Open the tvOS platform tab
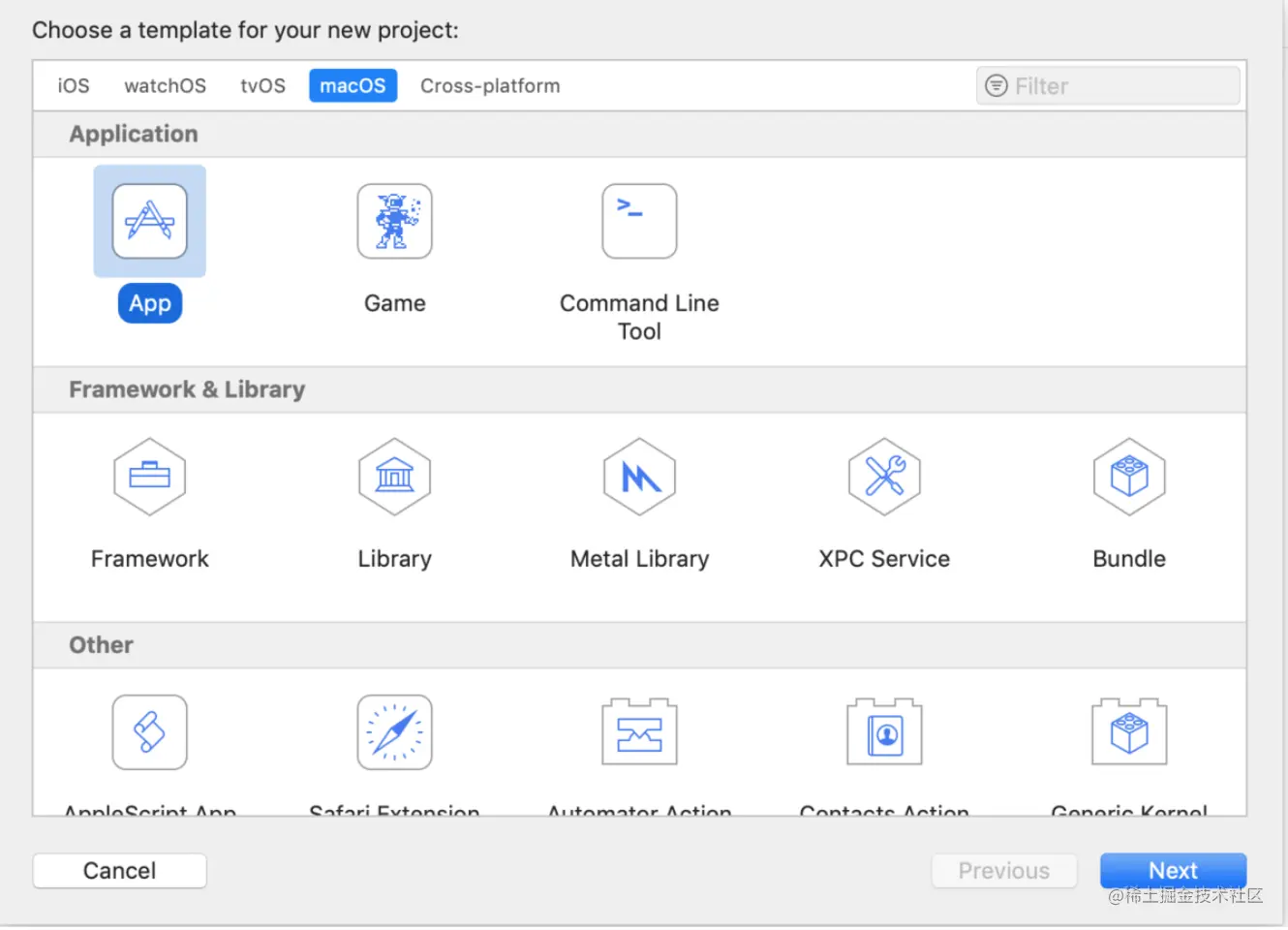Screen dimensions: 1288x930 263,85
